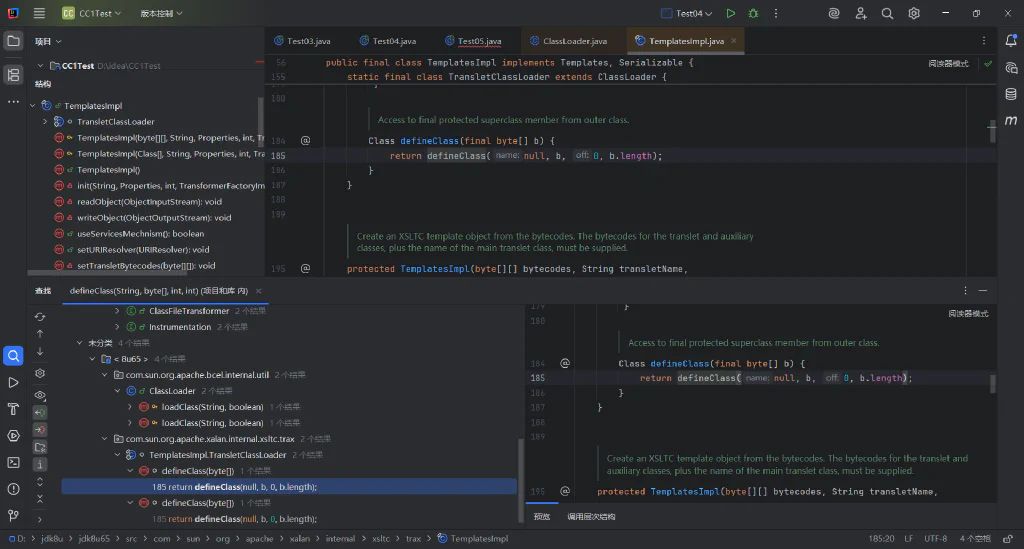Open the AI Assistant spiral icon in title bar
The width and height of the screenshot is (1024, 549).
[834, 13]
